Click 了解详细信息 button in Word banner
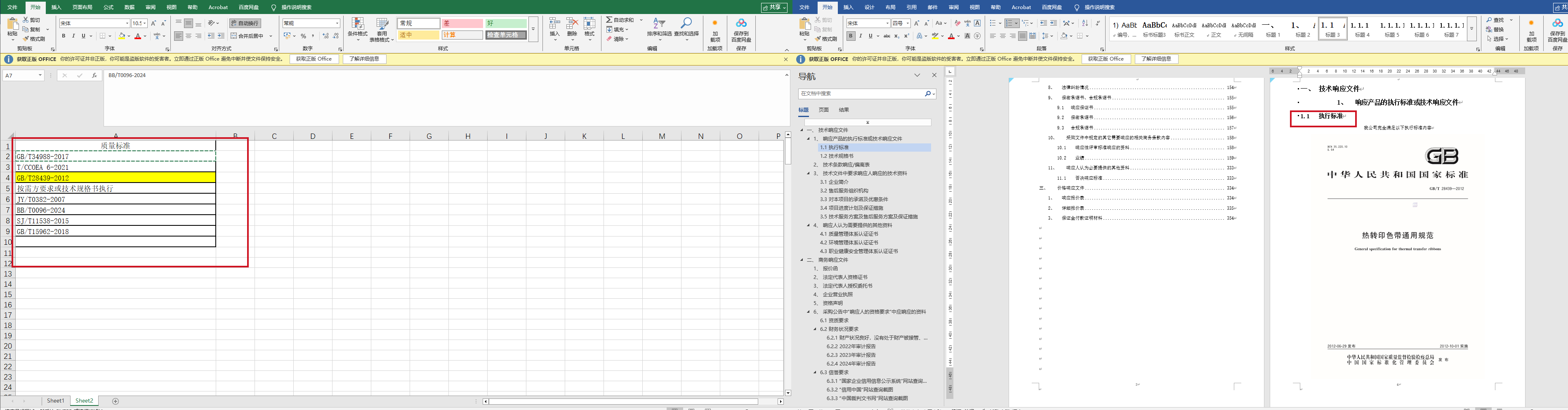The image size is (1568, 410). coord(1156,59)
